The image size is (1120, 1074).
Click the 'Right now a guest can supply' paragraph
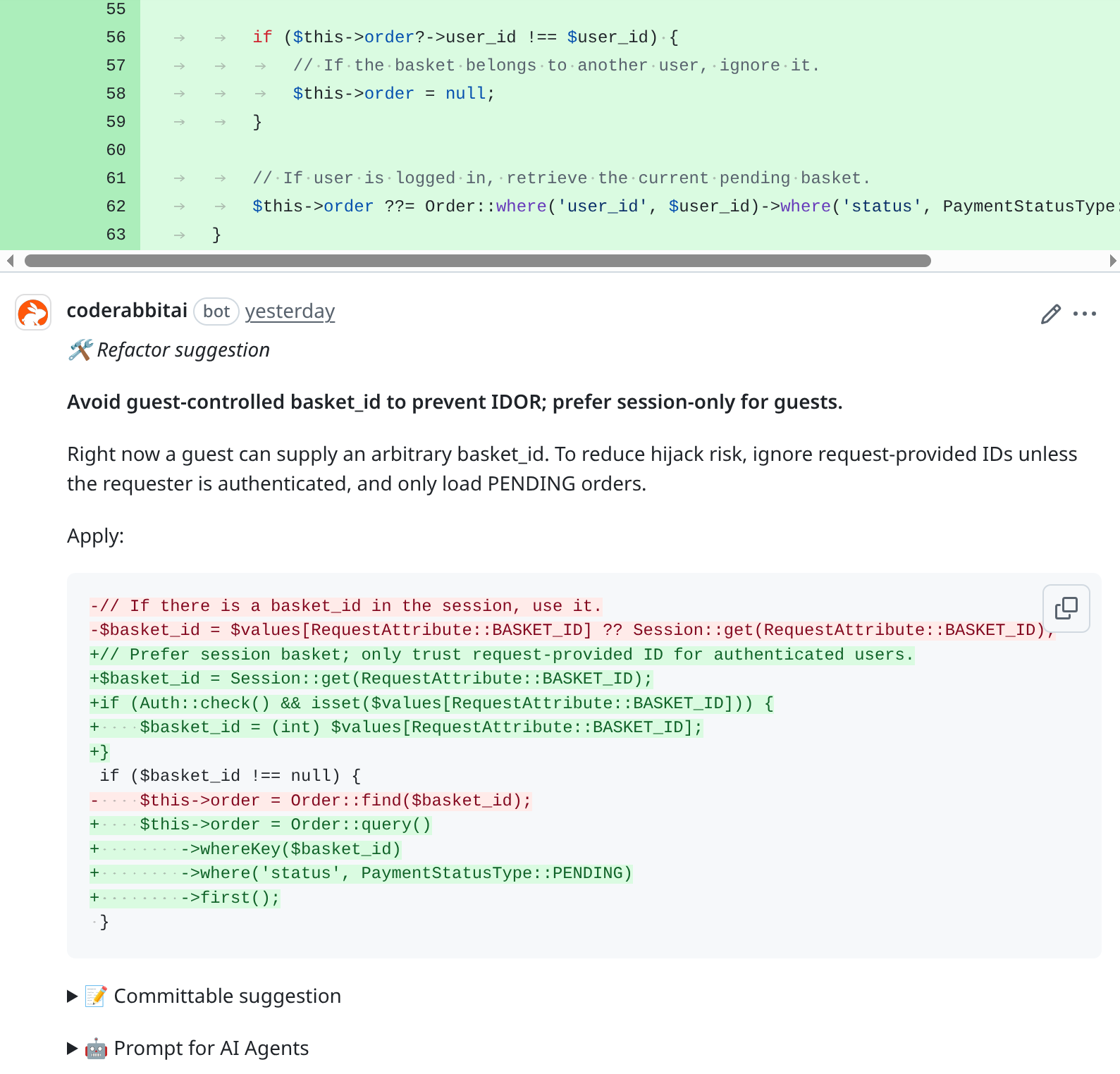(x=572, y=469)
